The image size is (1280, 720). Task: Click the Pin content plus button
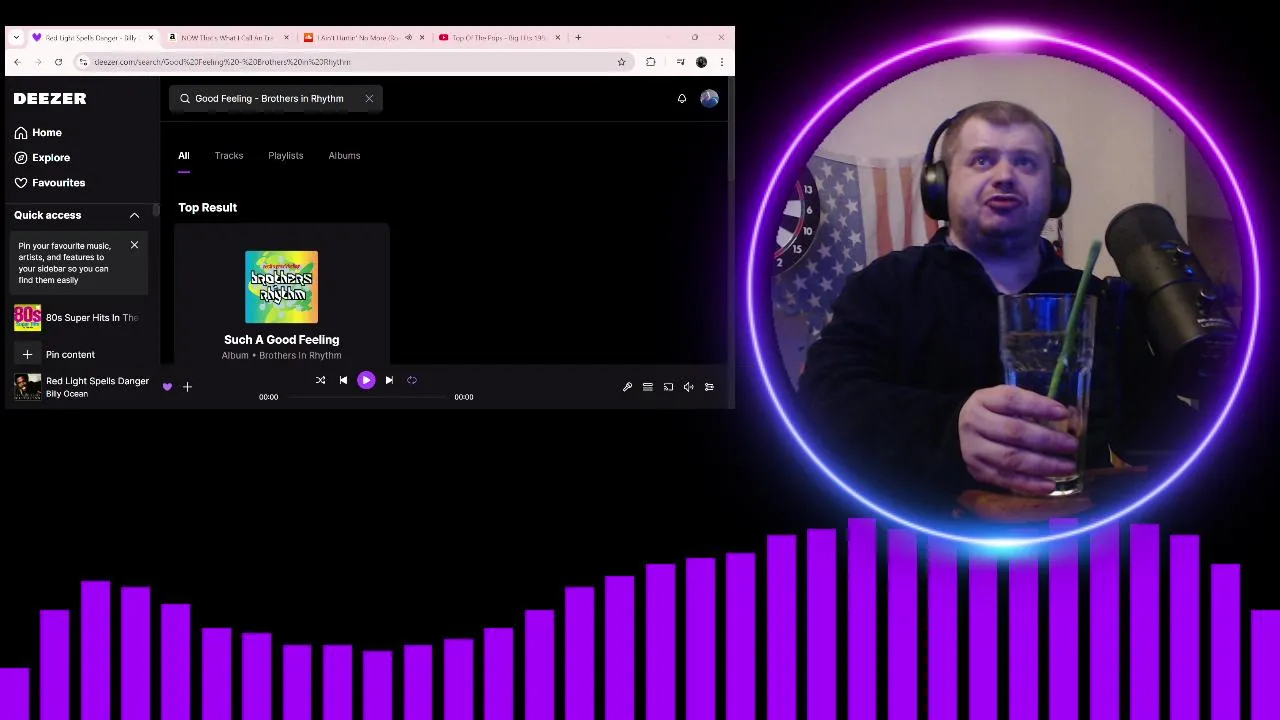coord(28,354)
